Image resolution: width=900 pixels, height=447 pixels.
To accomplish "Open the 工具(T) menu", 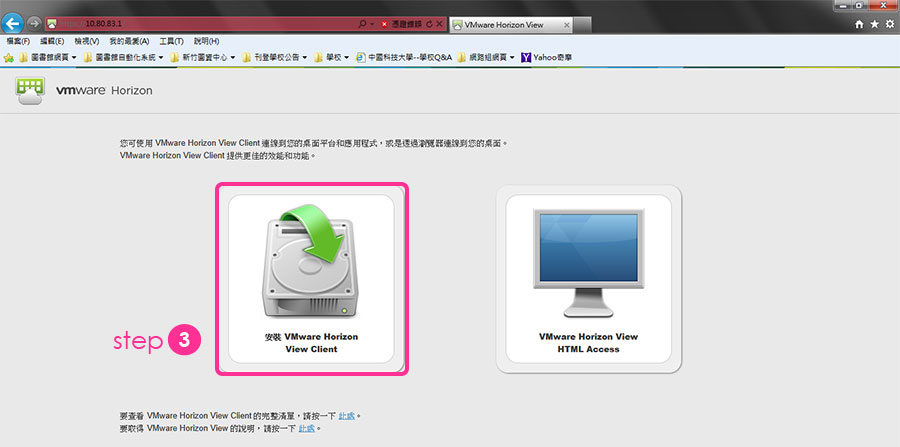I will pos(171,41).
